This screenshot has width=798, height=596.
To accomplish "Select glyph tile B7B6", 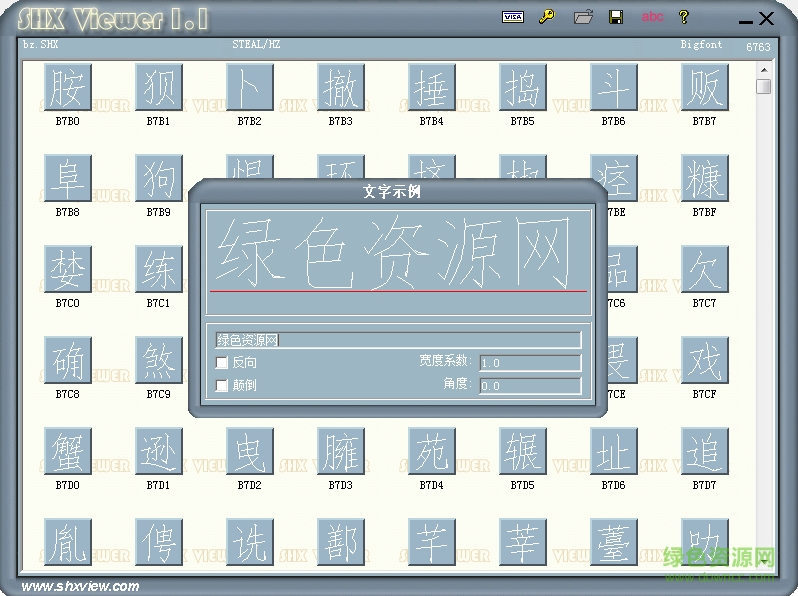I will coord(614,87).
